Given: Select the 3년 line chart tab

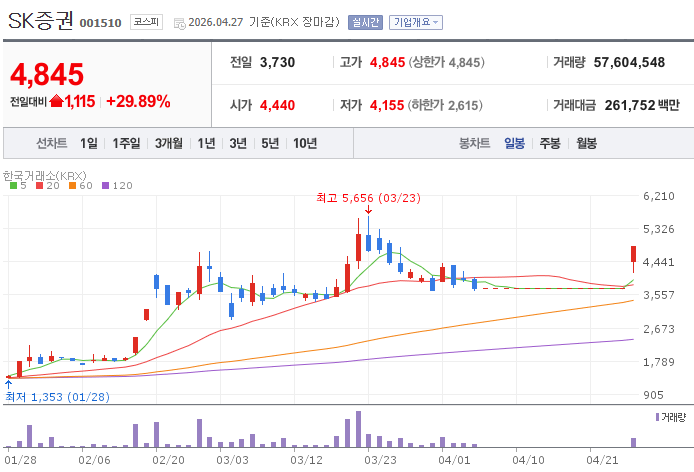Looking at the screenshot, I should [238, 143].
